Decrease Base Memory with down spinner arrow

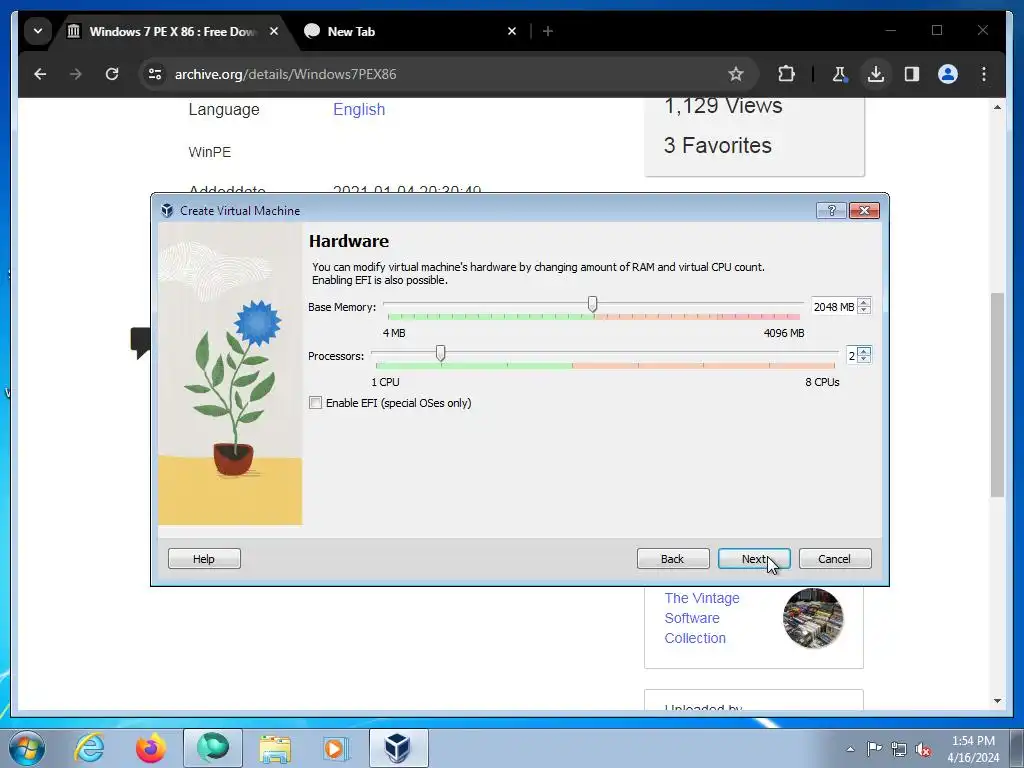(x=864, y=310)
